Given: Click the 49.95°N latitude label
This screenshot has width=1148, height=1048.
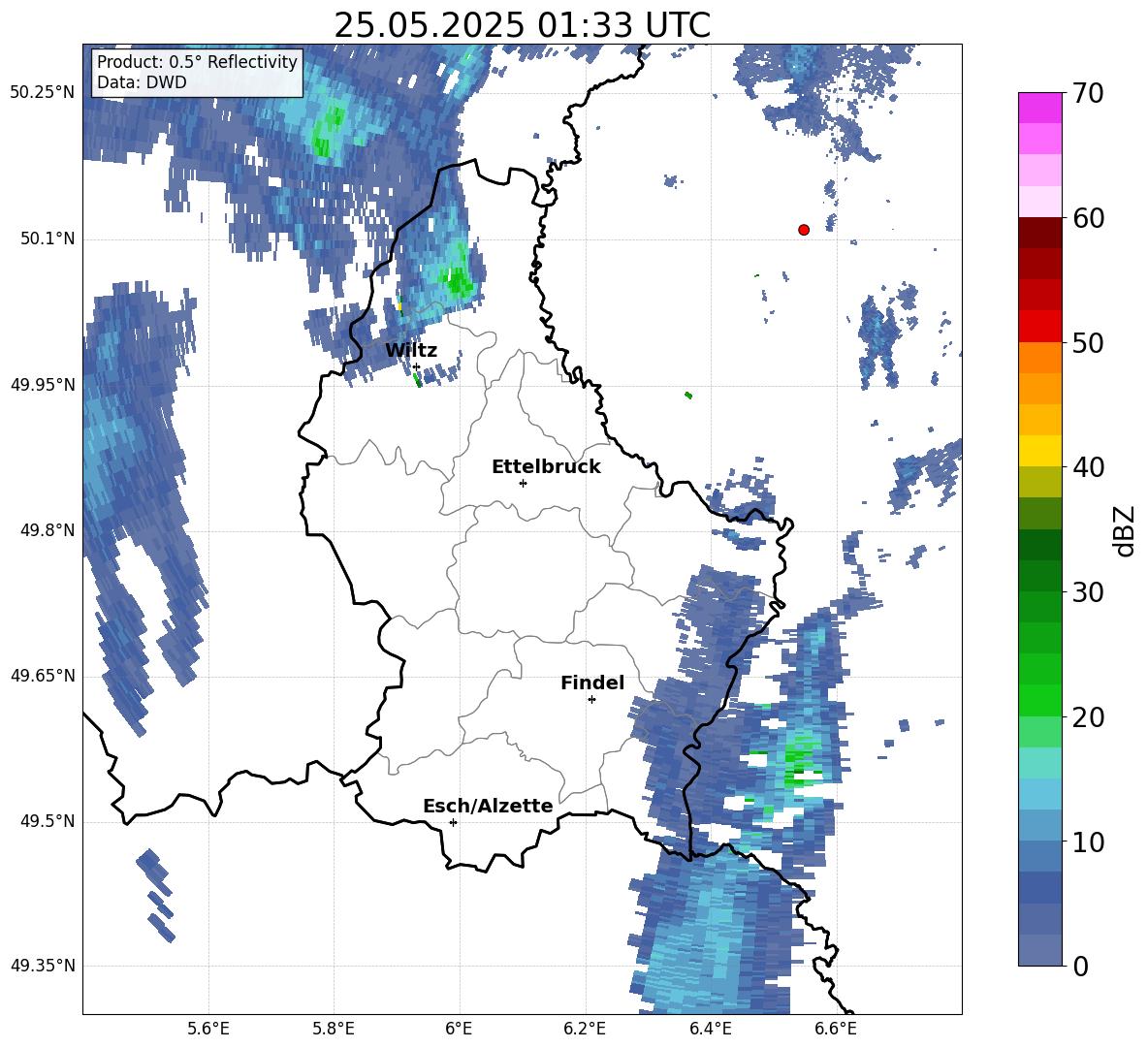Looking at the screenshot, I should (42, 384).
